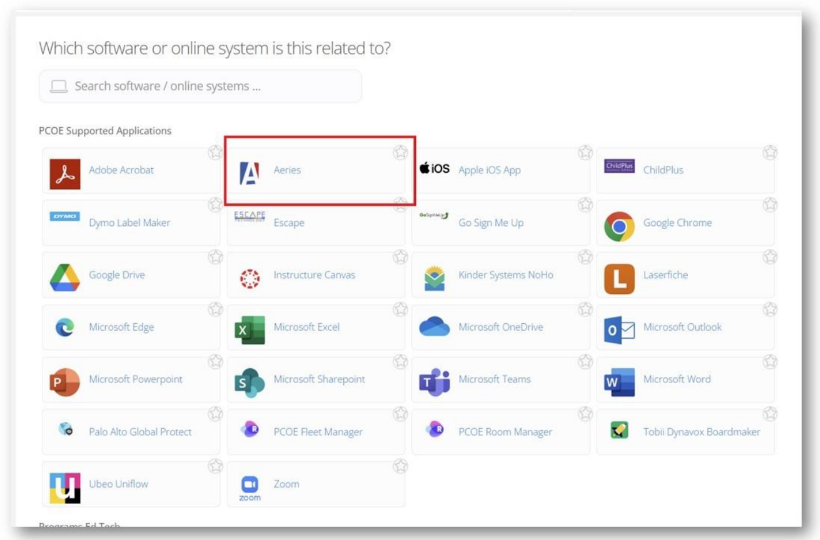Star the Tobii Dynavox Boardmaker card
Viewport: 820px width, 540px height.
(x=770, y=413)
